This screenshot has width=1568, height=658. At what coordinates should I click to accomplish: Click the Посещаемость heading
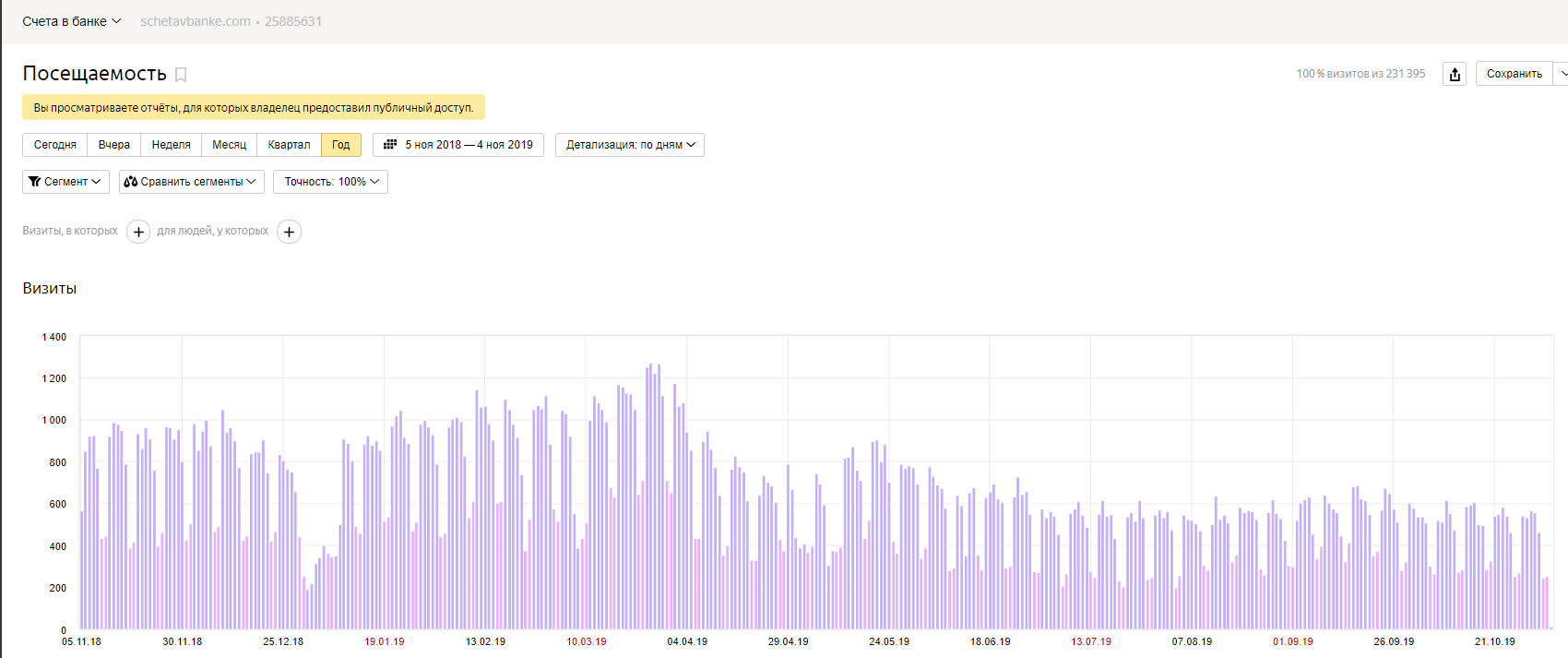coord(95,74)
